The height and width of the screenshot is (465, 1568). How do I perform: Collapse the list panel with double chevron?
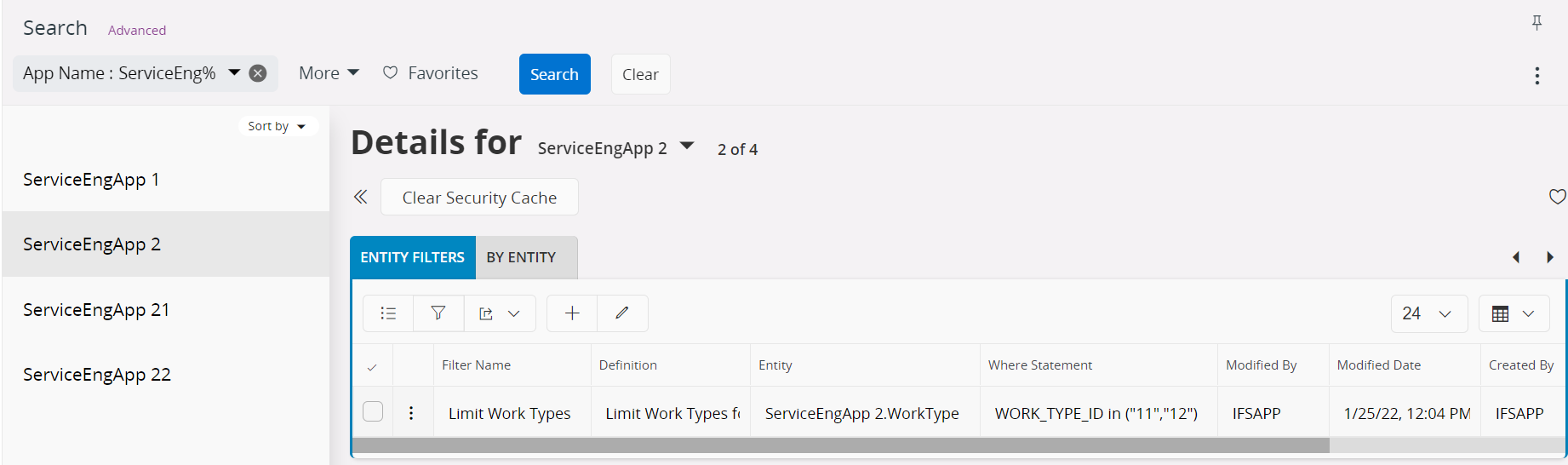tap(361, 197)
